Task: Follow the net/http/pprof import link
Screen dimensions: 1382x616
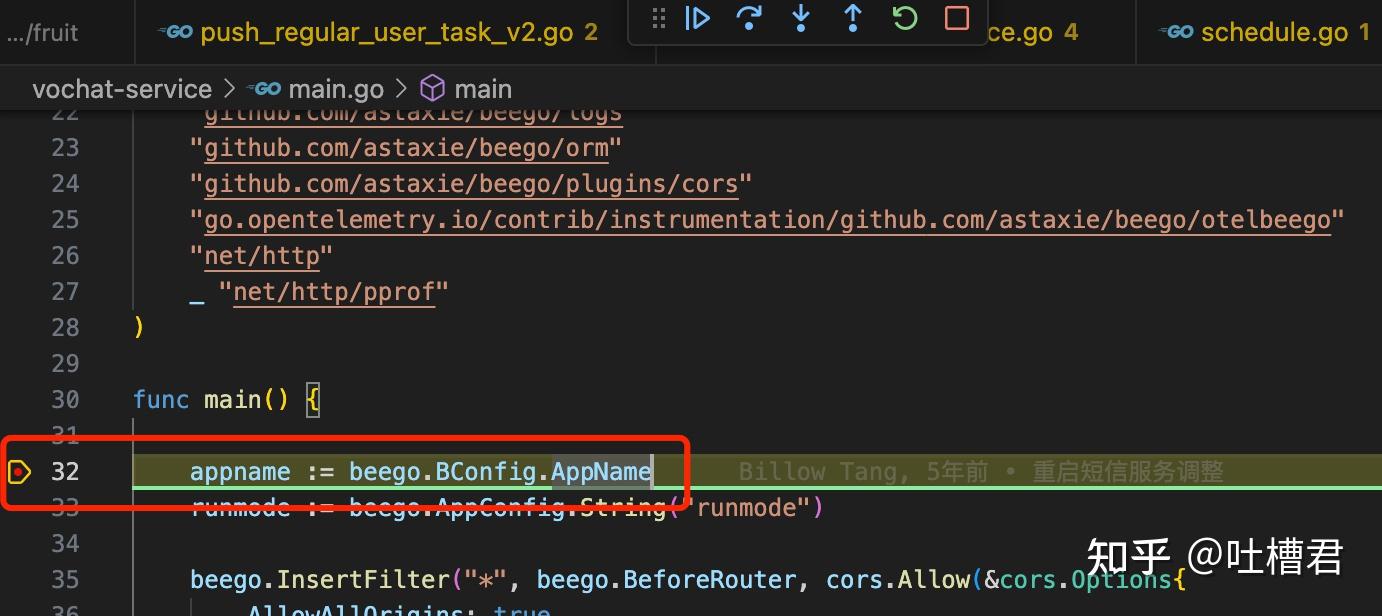Action: (x=334, y=291)
